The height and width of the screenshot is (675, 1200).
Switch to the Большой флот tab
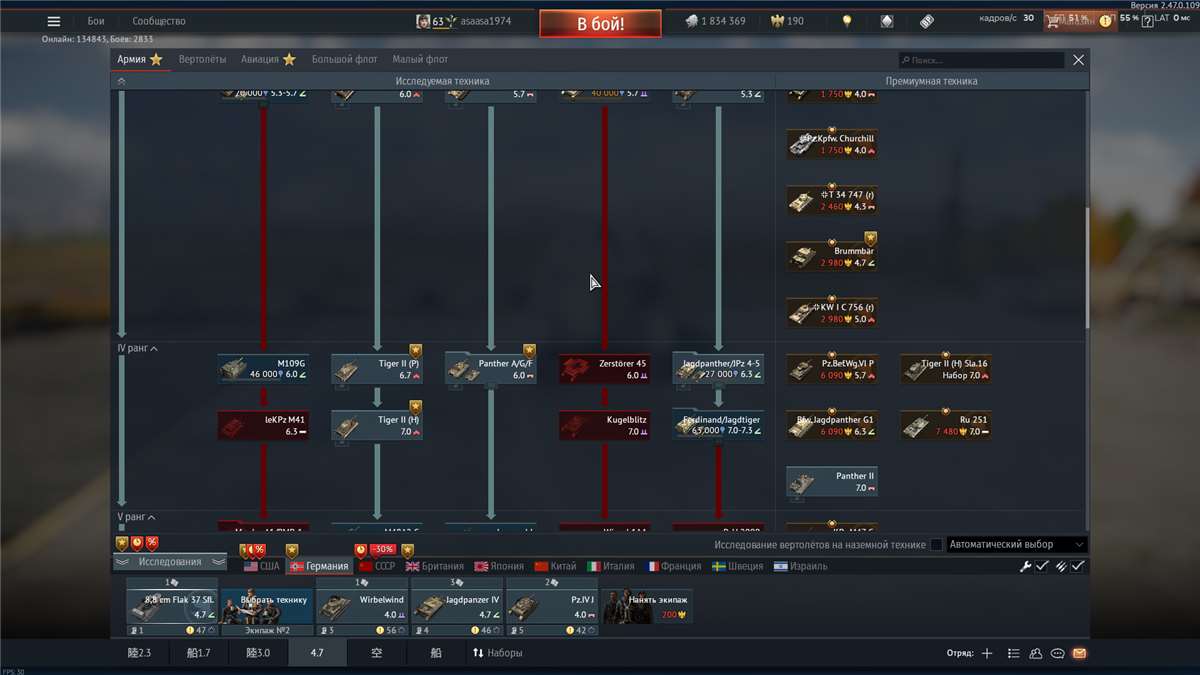[x=344, y=60]
